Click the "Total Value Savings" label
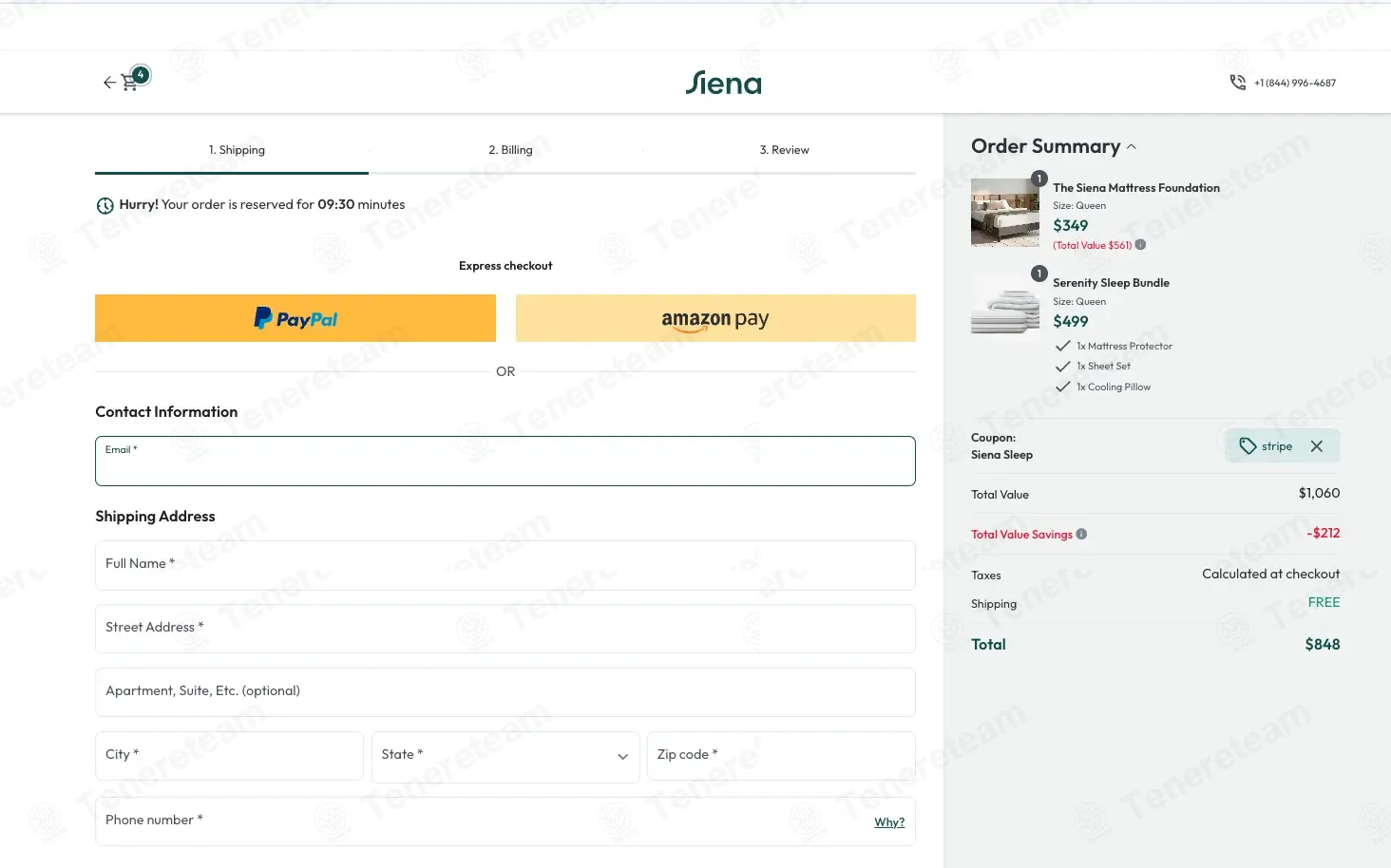The height and width of the screenshot is (868, 1391). coord(1021,535)
